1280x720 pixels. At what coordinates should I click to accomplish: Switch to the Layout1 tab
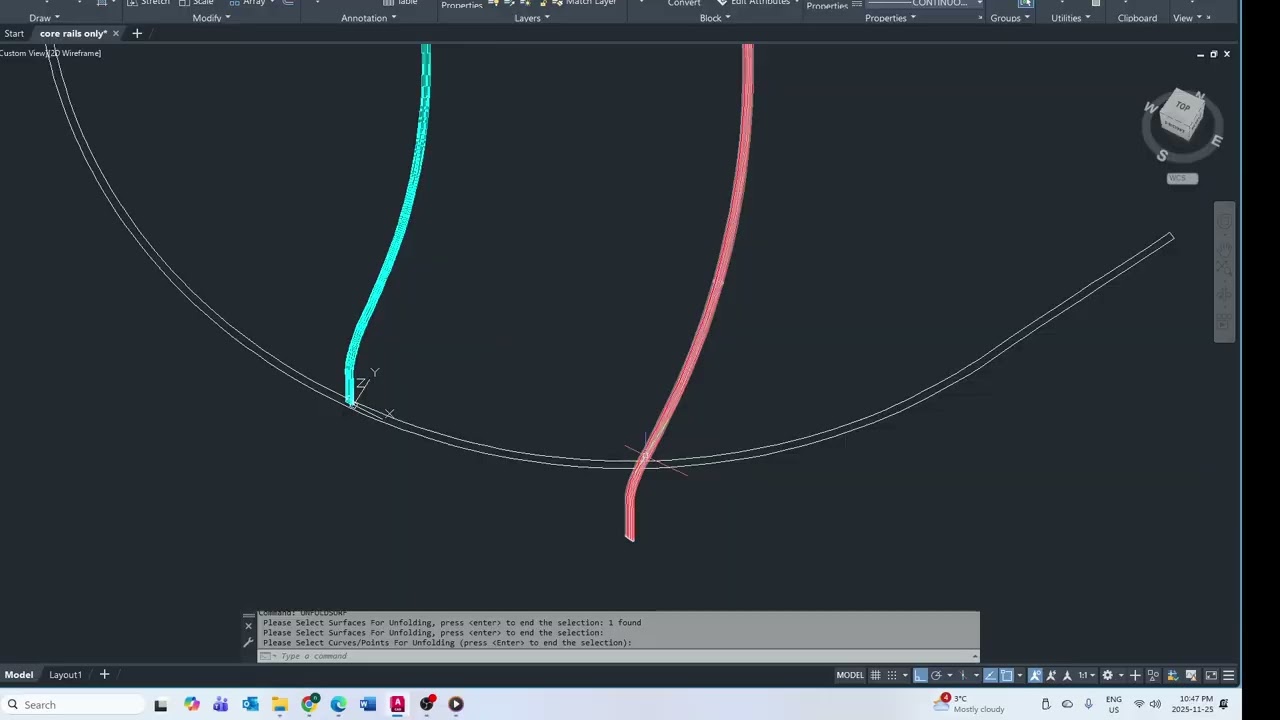(65, 674)
